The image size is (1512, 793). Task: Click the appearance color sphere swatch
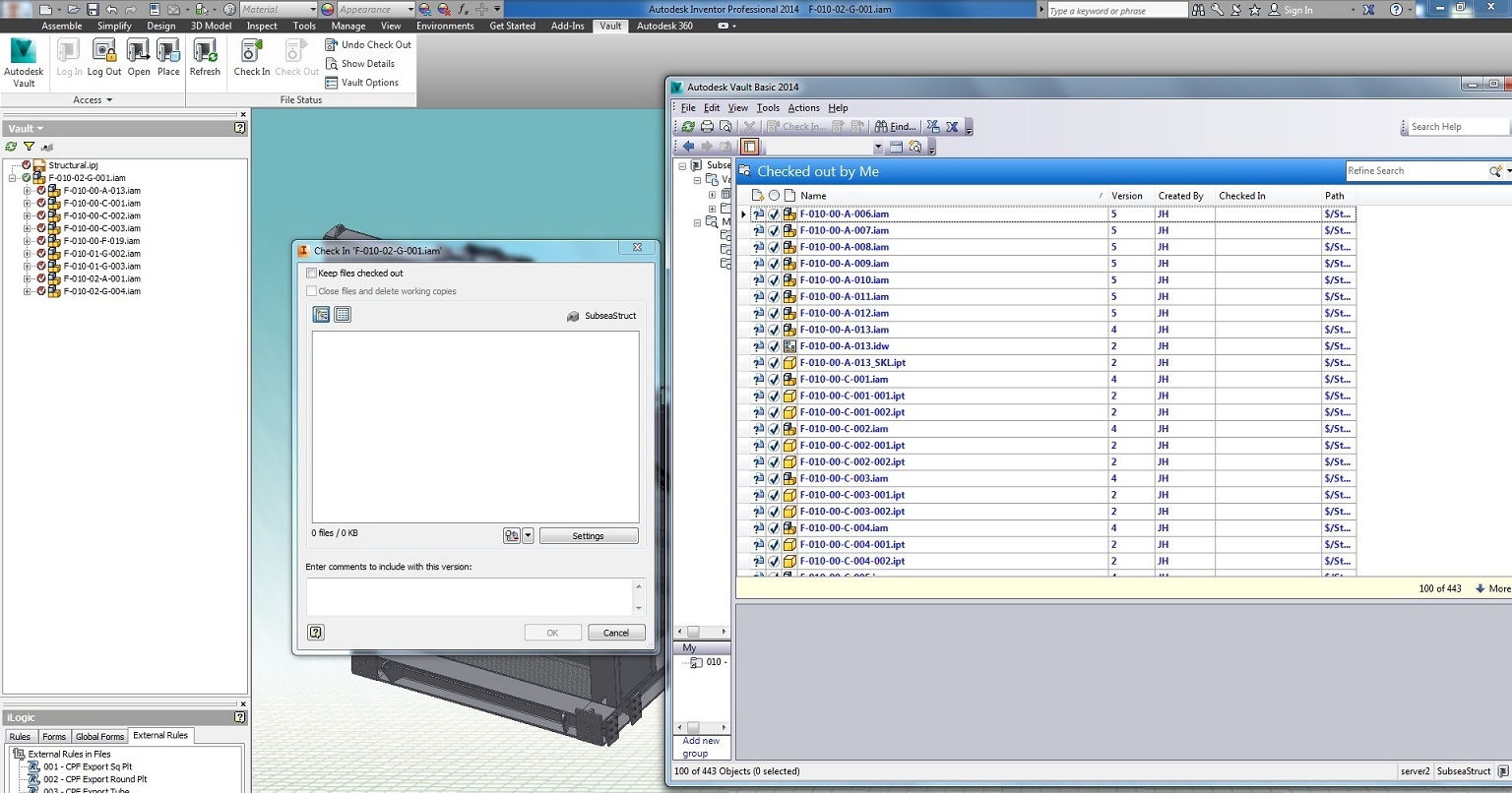[328, 9]
